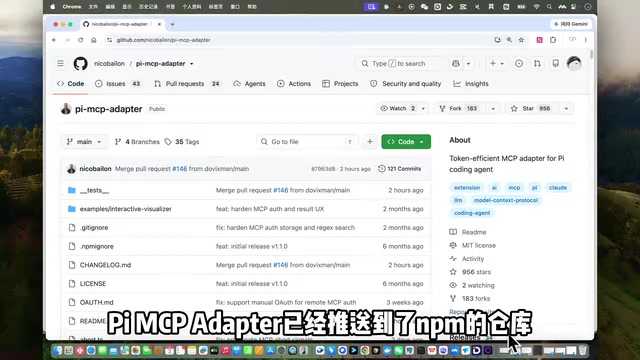Screen dimensions: 640x360
Task: View 35 Tags link
Action: (182, 142)
